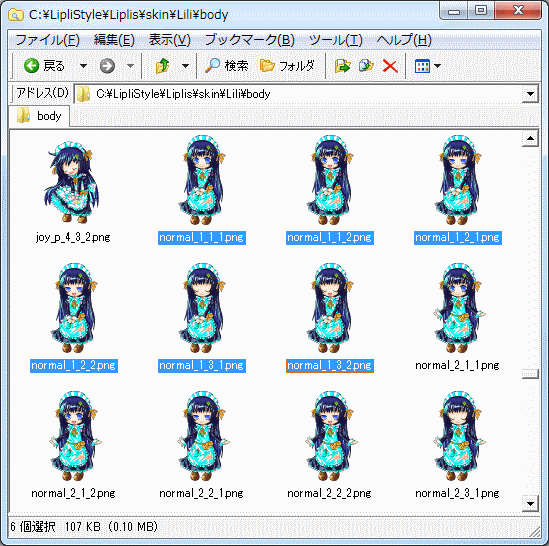Maximize the window
Image resolution: width=549 pixels, height=546 pixels.
click(481, 11)
